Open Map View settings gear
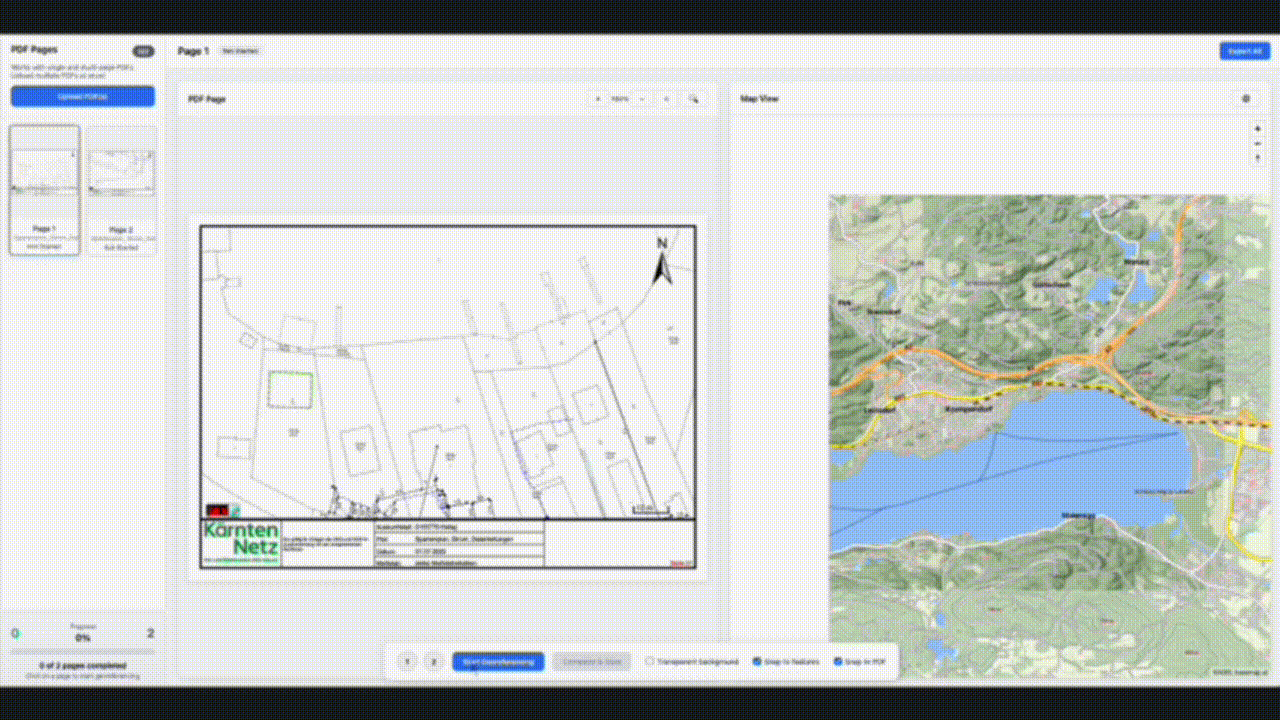The image size is (1280, 720). click(1246, 99)
